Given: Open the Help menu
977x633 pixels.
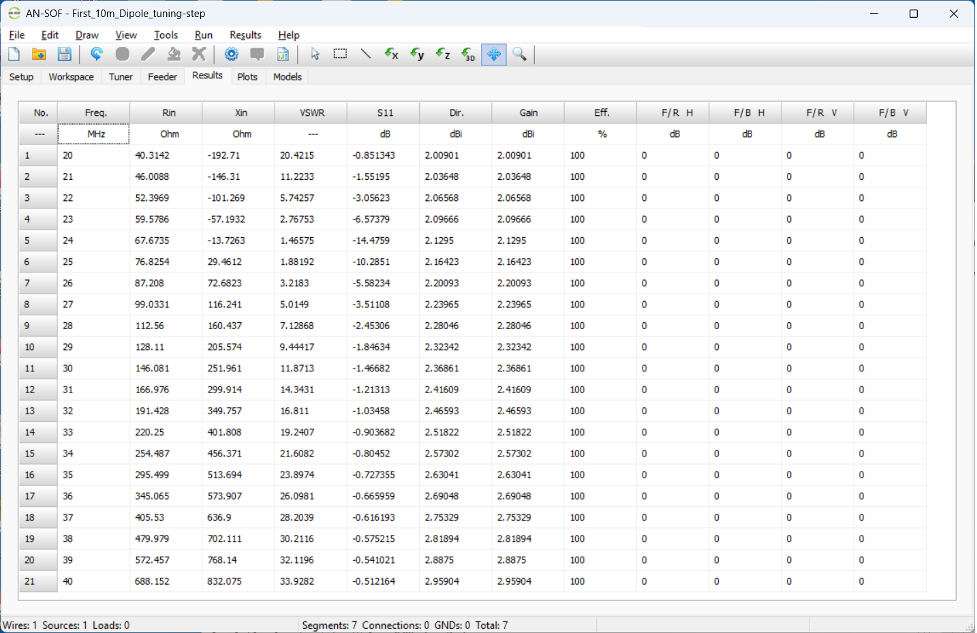Looking at the screenshot, I should click(x=288, y=35).
